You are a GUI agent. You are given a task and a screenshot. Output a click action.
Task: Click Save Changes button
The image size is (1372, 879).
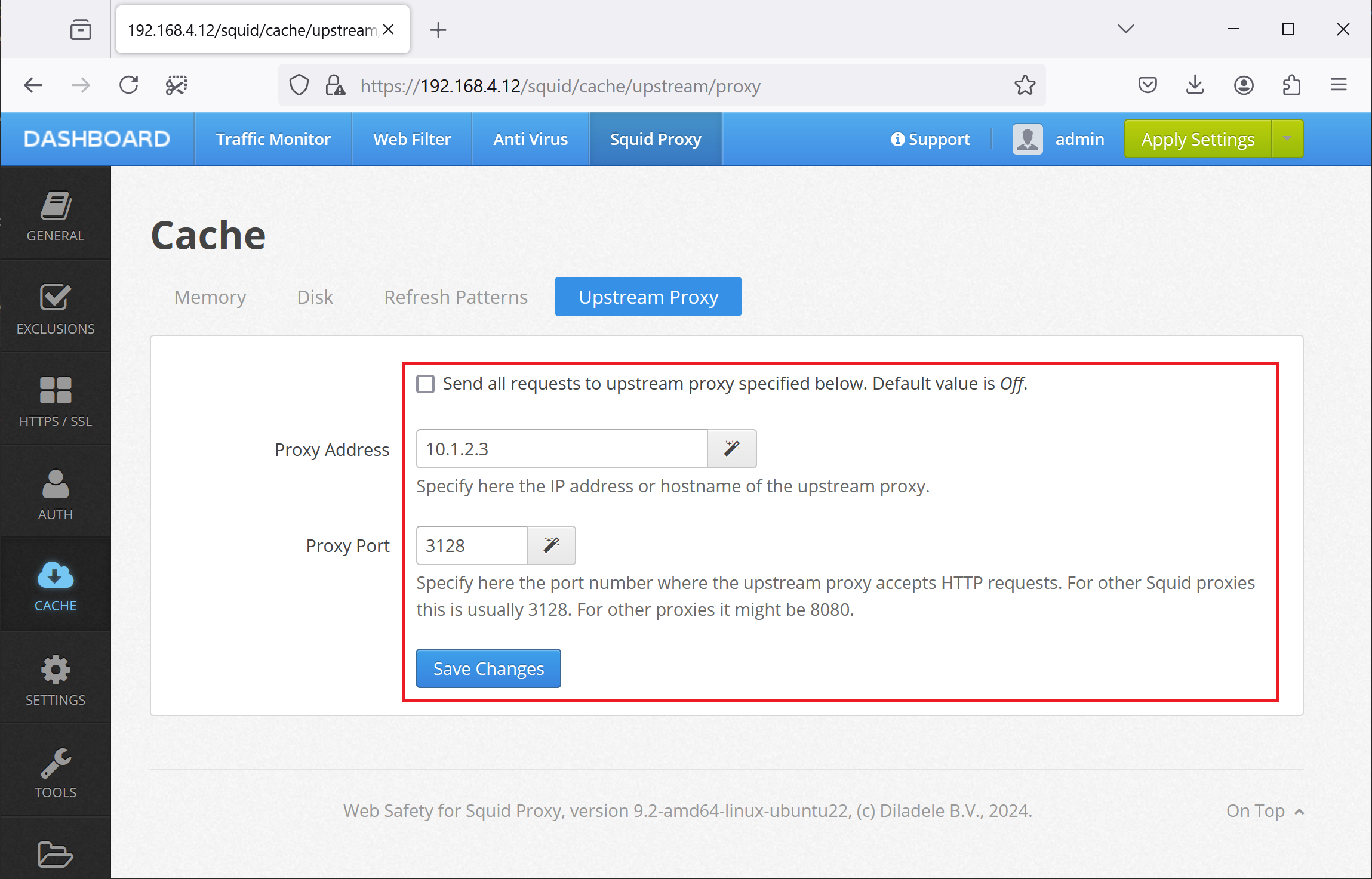point(488,668)
